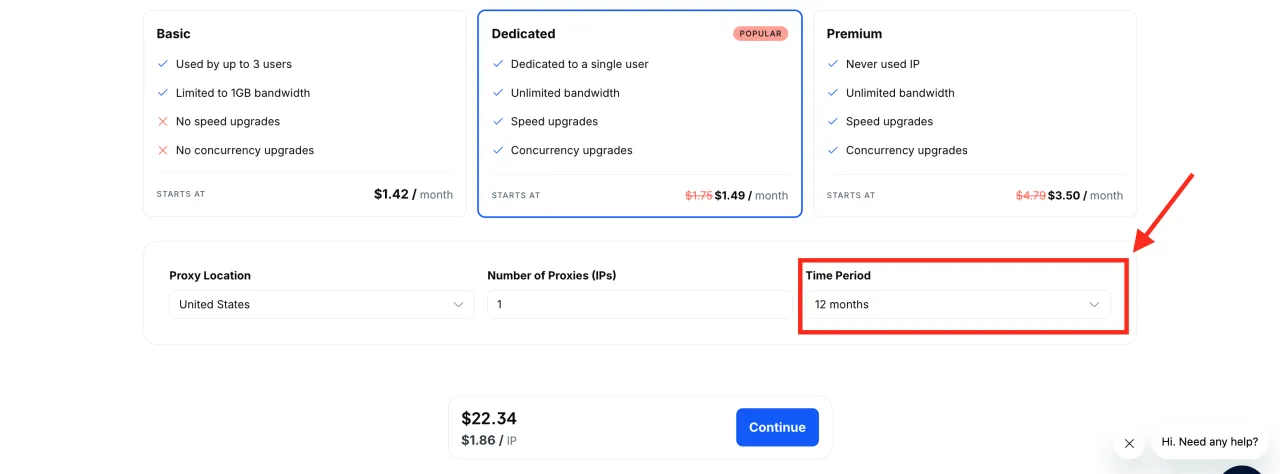This screenshot has width=1280, height=474.
Task: Expand the Time Period dropdown
Action: pos(957,304)
